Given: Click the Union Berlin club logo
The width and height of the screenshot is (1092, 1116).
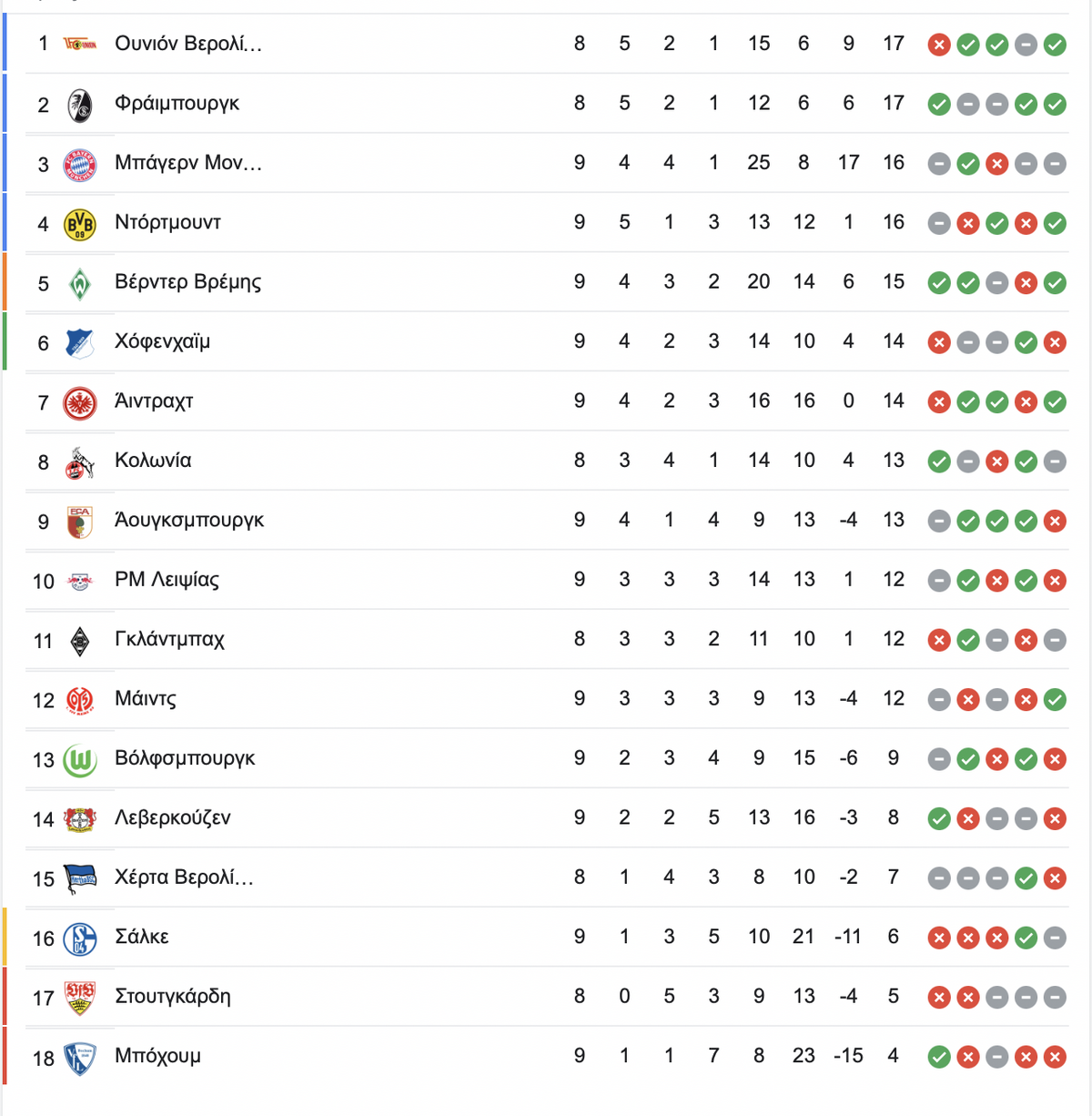Looking at the screenshot, I should coord(80,44).
